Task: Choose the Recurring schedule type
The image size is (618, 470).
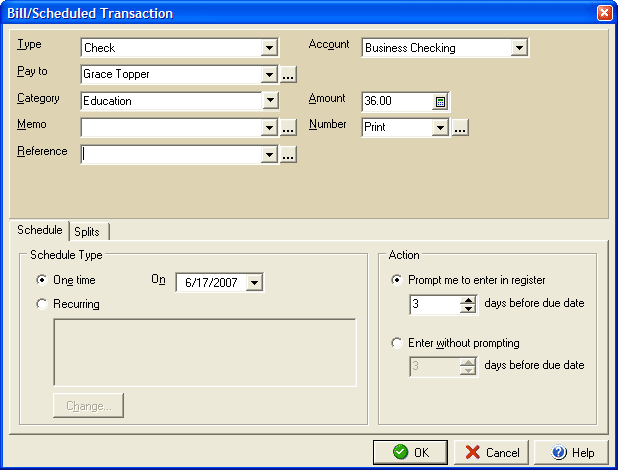Action: click(x=41, y=304)
